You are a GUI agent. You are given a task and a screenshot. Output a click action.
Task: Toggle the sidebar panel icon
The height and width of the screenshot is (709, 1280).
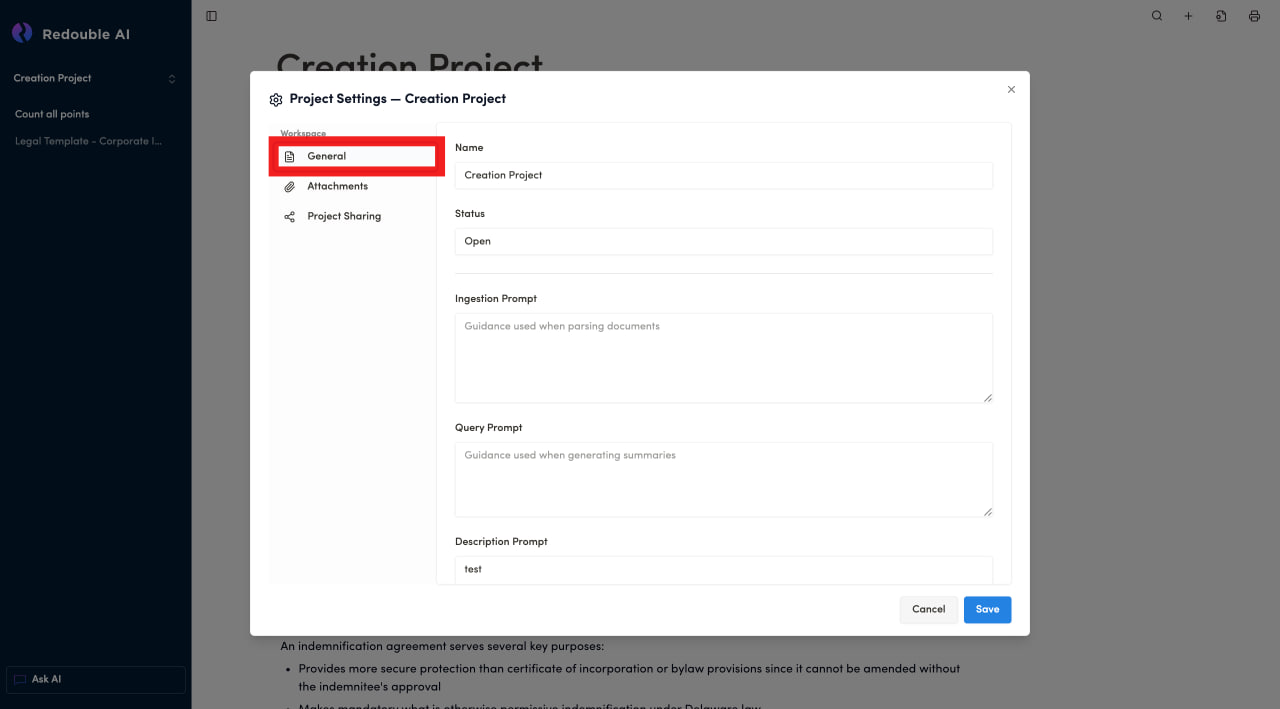[x=211, y=16]
